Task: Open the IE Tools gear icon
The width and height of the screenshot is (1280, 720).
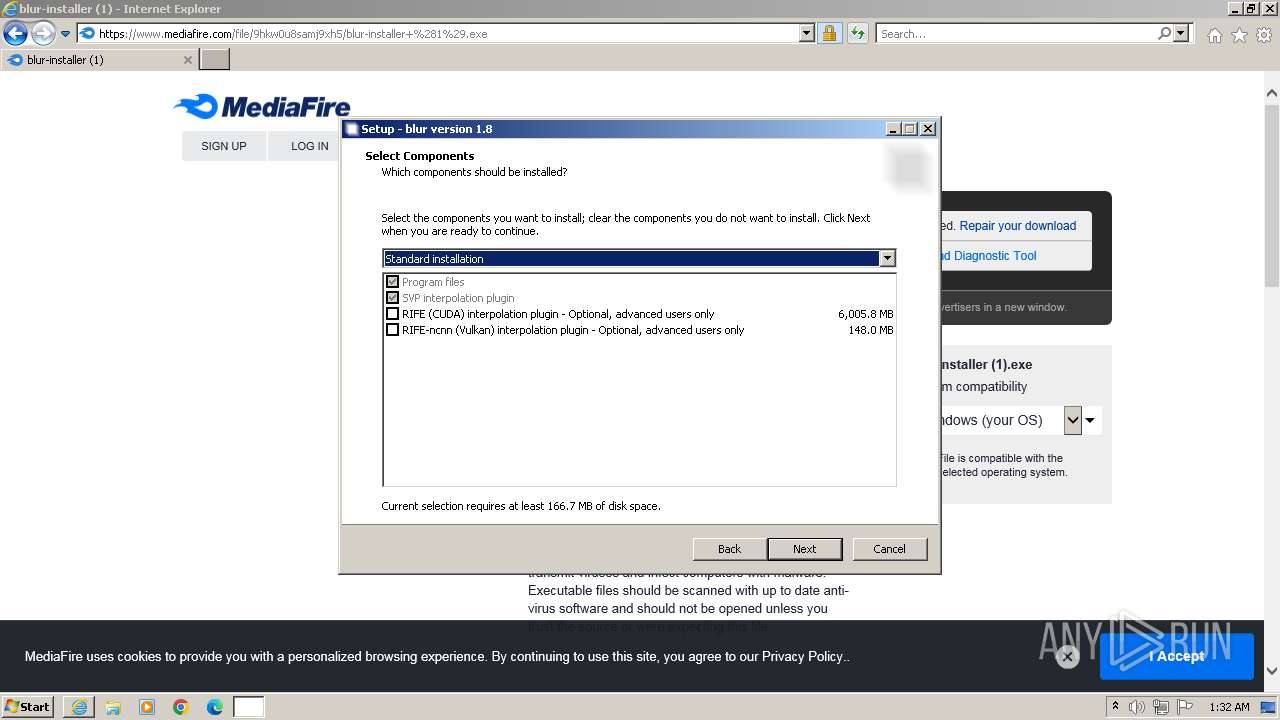Action: coord(1264,35)
